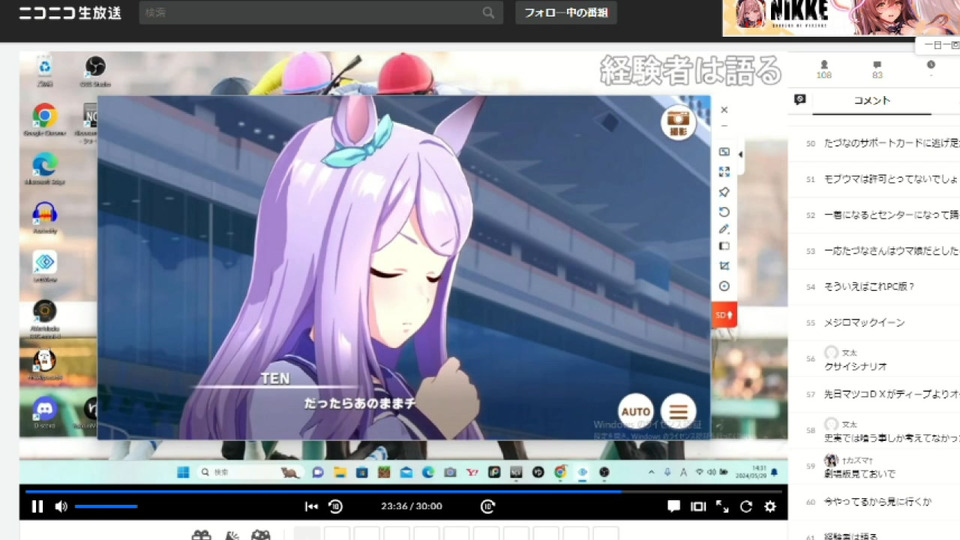Adjust the blue volume slider
Viewport: 960px width, 540px height.
[x=106, y=506]
